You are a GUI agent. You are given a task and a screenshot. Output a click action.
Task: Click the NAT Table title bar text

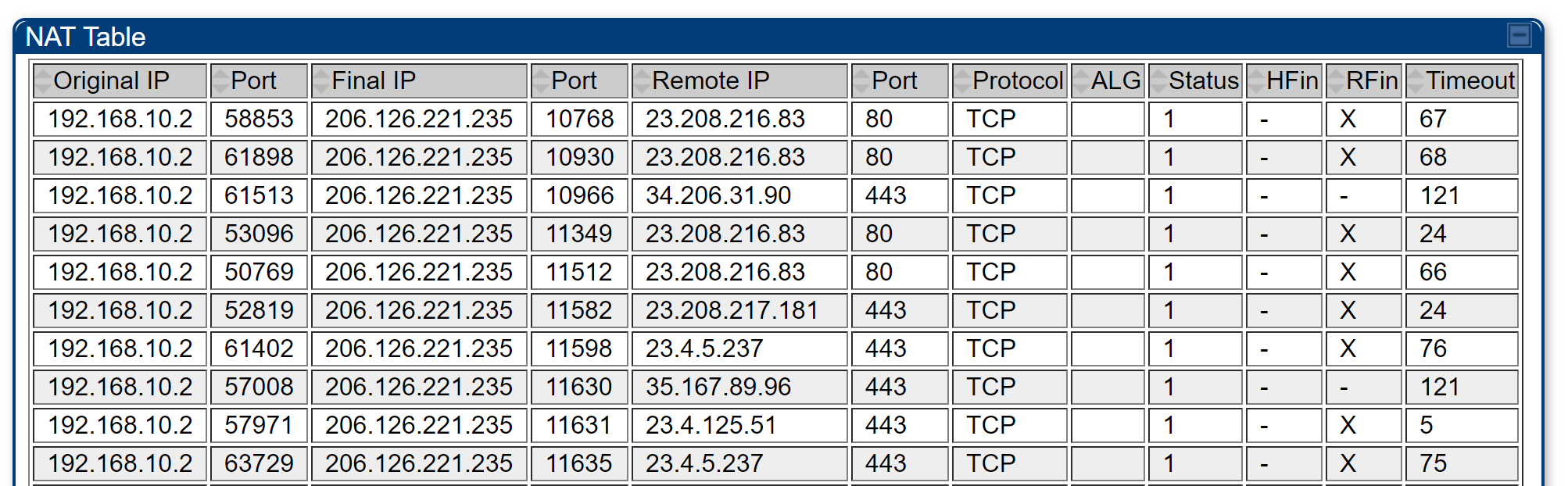click(86, 37)
